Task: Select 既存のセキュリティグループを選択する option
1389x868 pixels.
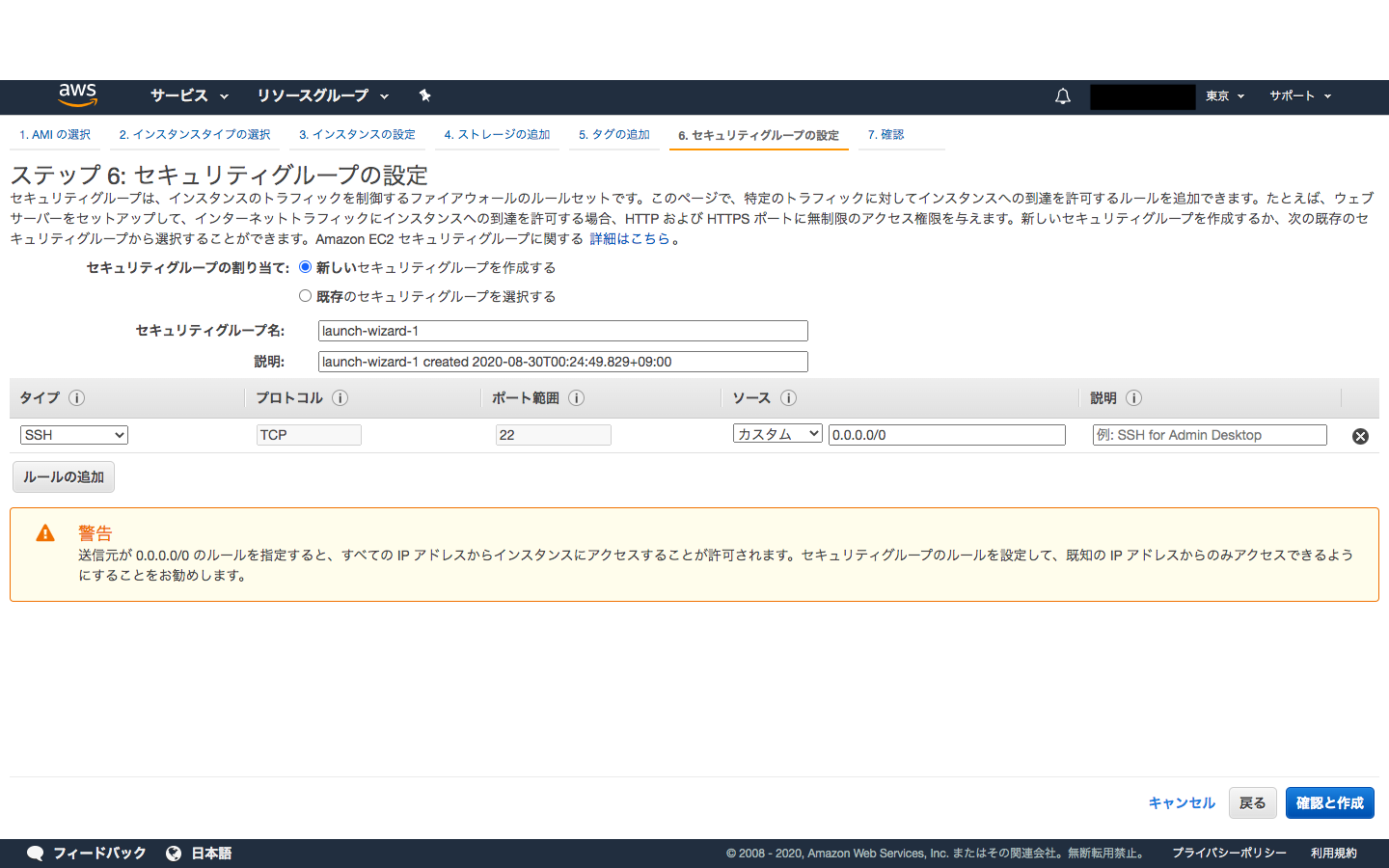Action: [305, 295]
